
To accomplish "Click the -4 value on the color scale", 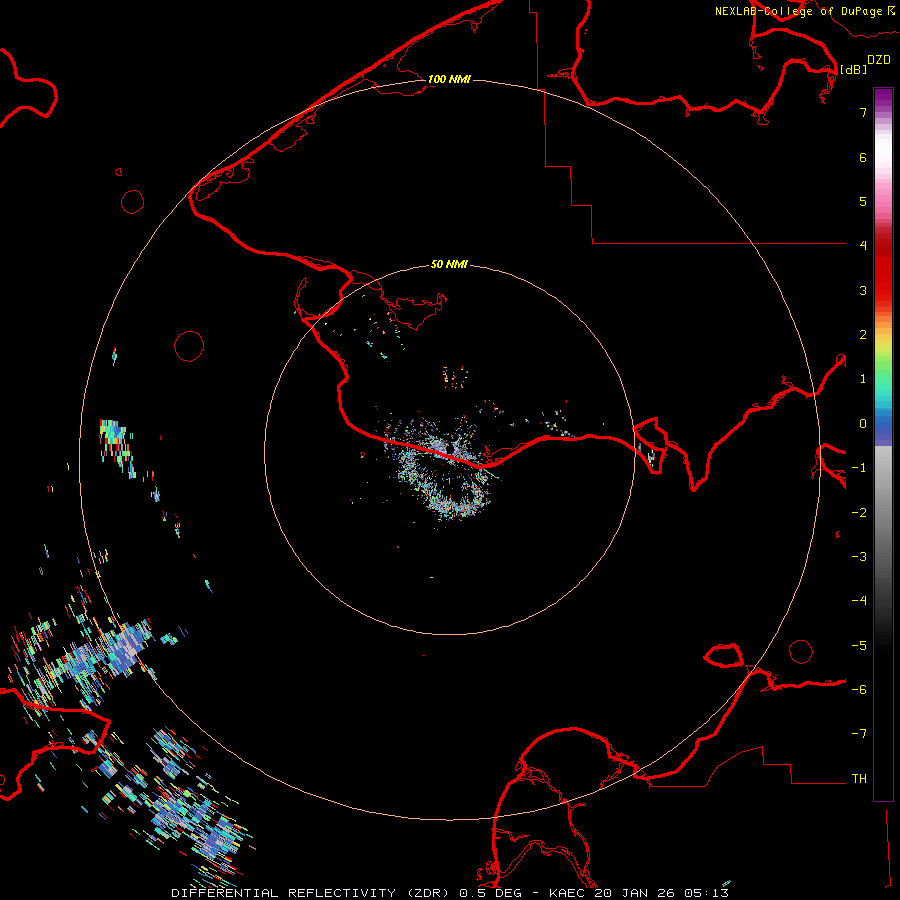I will (859, 601).
